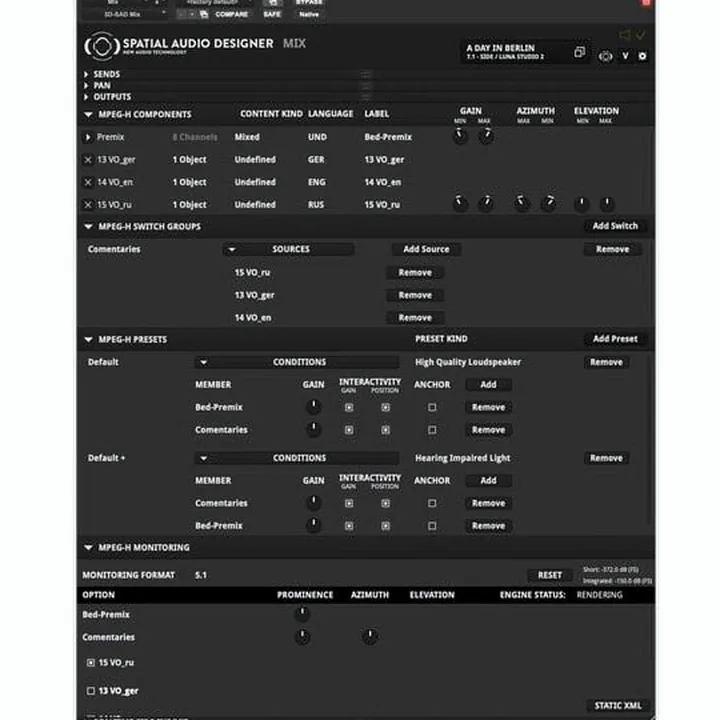Expand the PAN section
Viewport: 720px width, 720px height.
pyautogui.click(x=86, y=85)
